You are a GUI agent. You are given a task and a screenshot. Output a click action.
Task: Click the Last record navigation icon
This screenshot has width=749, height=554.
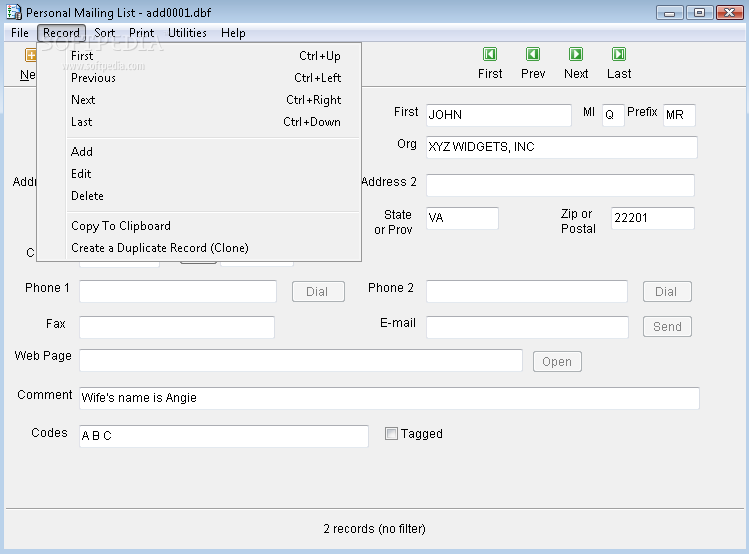pyautogui.click(x=619, y=54)
